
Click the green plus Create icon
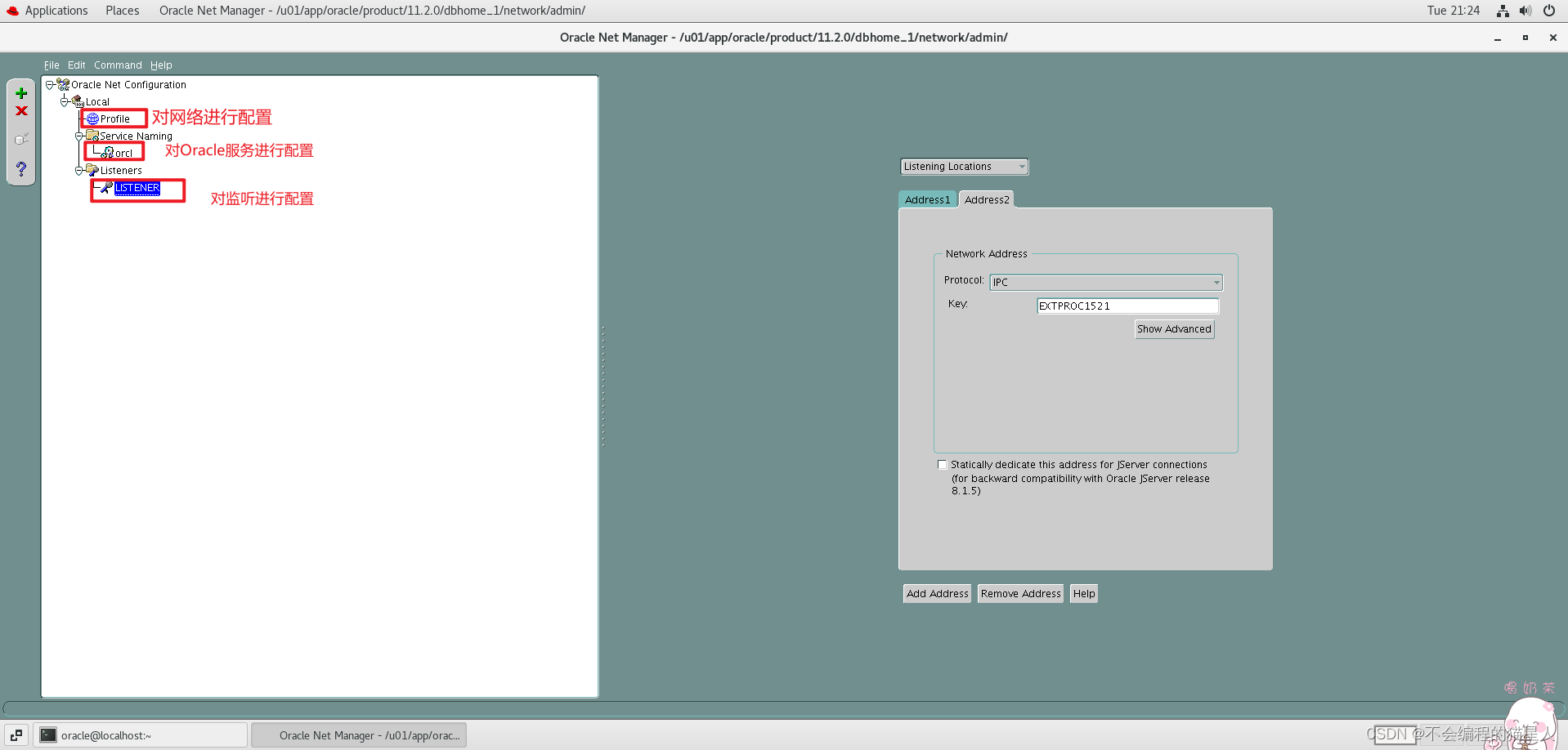pyautogui.click(x=21, y=93)
